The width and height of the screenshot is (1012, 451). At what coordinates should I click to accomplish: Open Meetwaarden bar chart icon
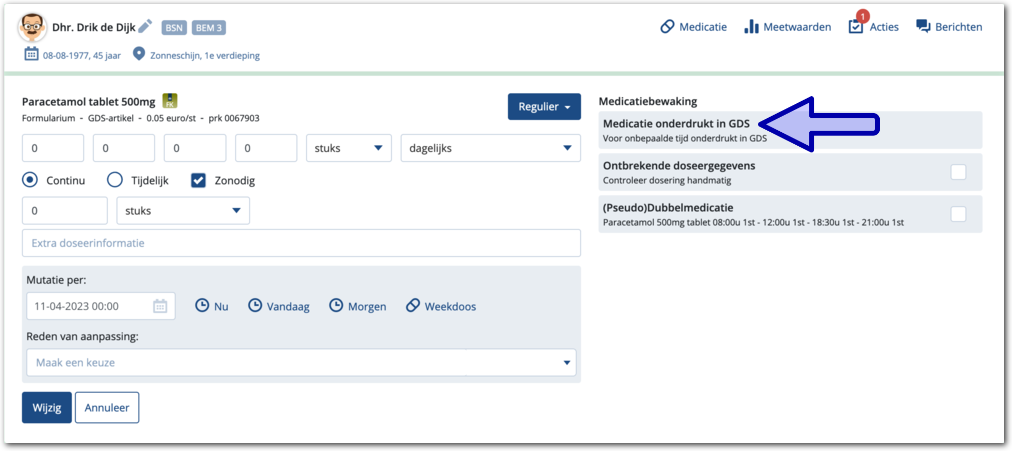pos(751,27)
